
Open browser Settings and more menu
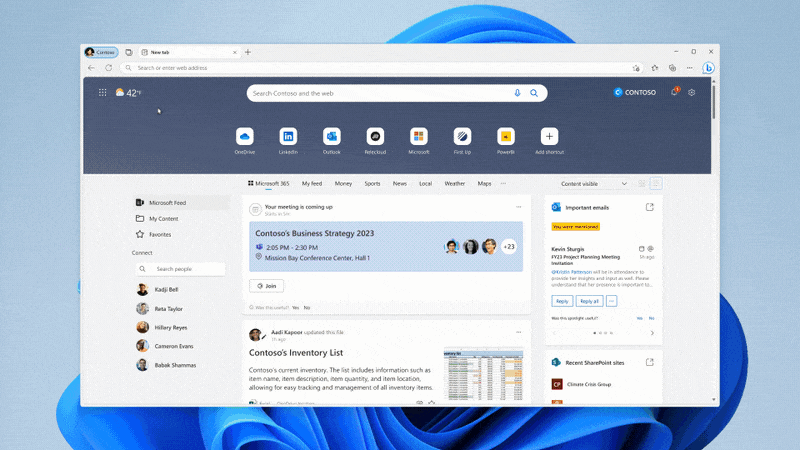[689, 68]
